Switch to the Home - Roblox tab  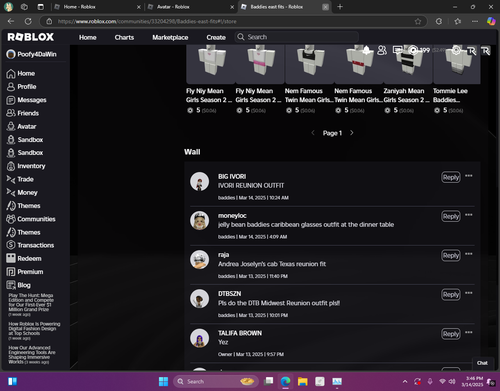click(x=98, y=7)
